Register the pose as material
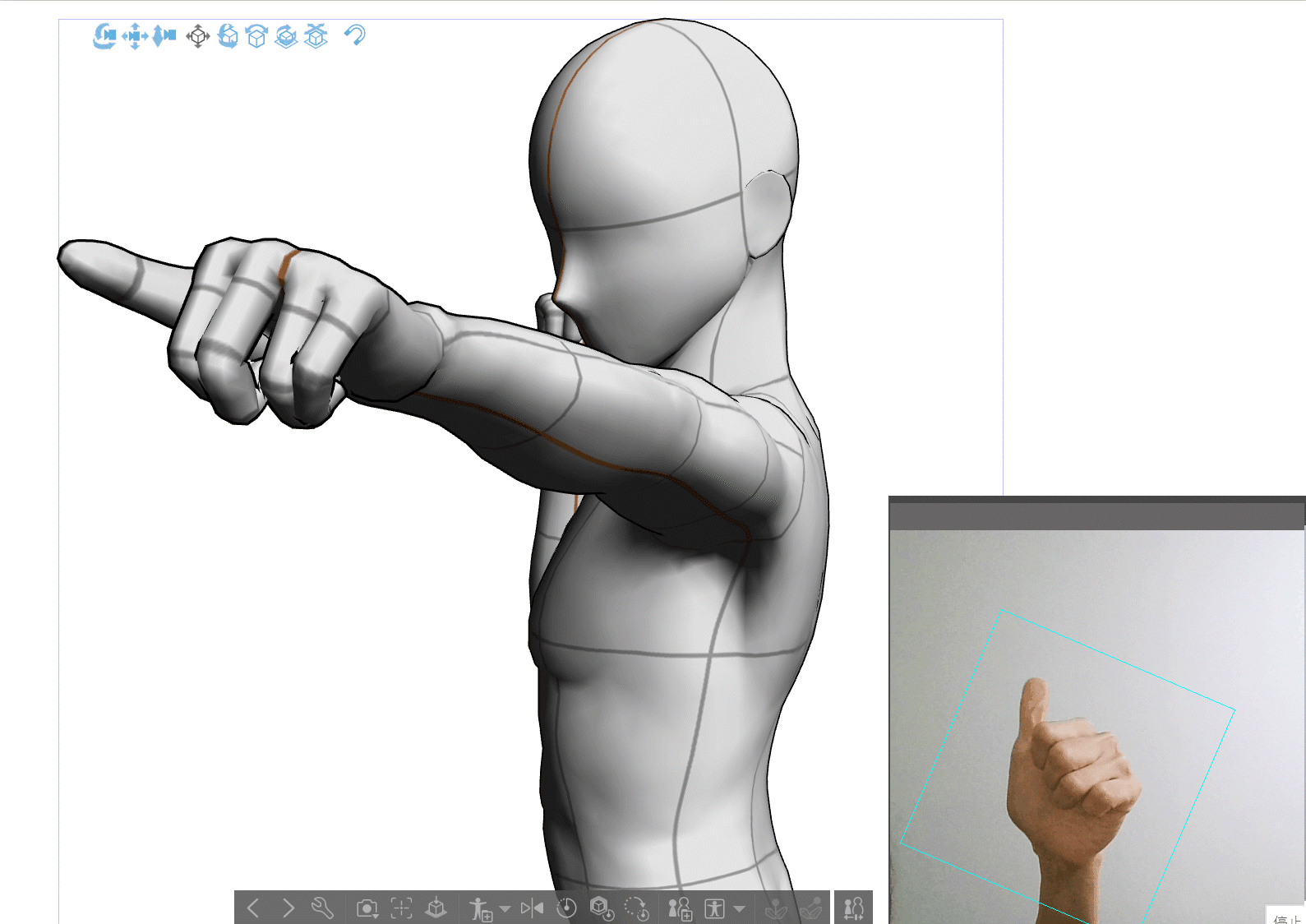The width and height of the screenshot is (1306, 924). coord(481,908)
